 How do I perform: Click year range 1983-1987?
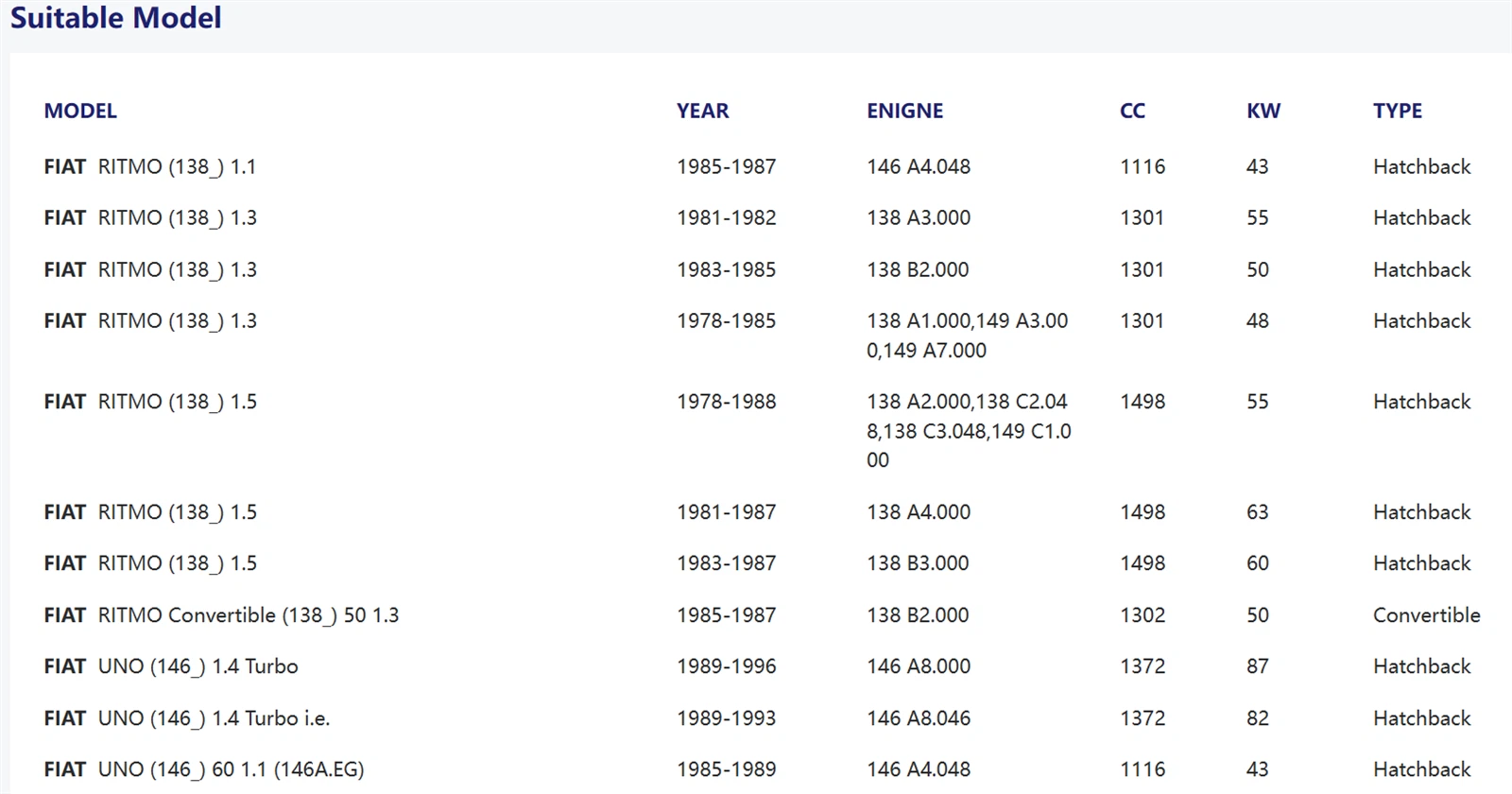(x=726, y=563)
